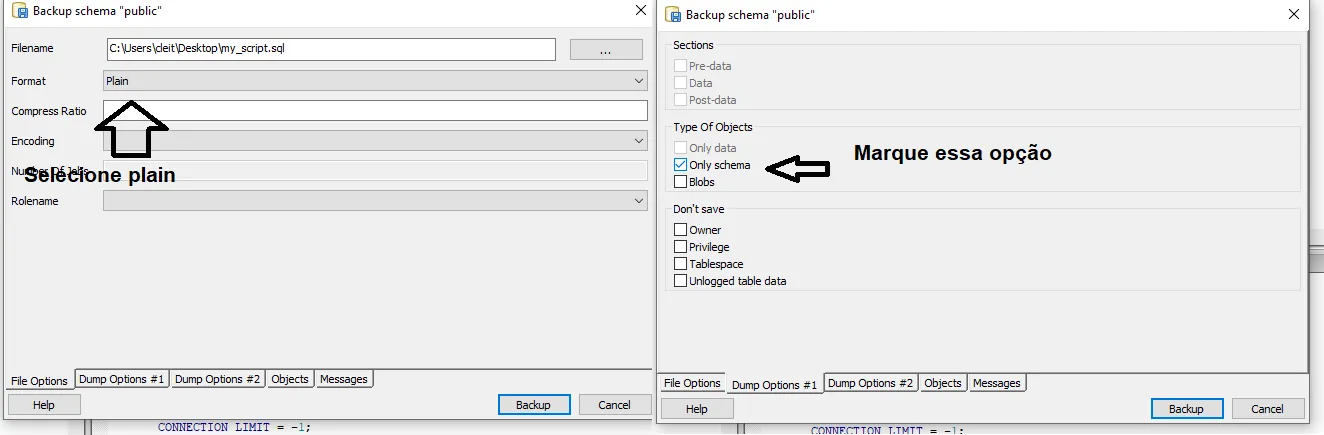Toggle the Post-data checkbox

click(x=681, y=100)
